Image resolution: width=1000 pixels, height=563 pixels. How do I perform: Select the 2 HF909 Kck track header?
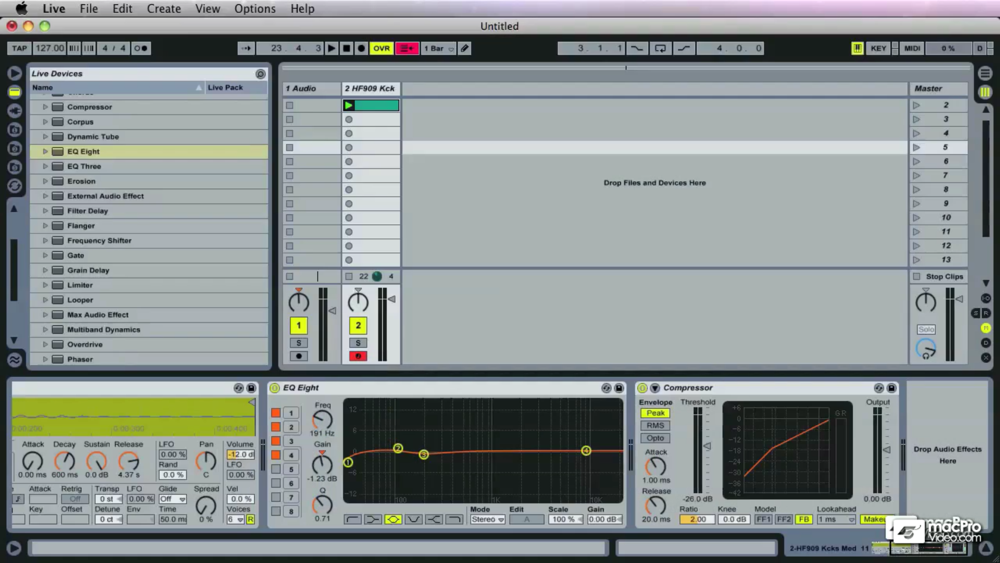(x=371, y=89)
